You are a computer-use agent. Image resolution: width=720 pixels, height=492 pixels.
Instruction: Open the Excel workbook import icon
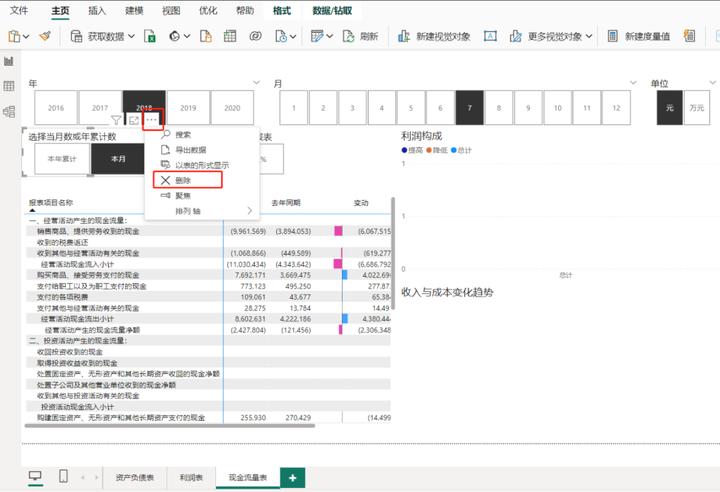pyautogui.click(x=150, y=36)
